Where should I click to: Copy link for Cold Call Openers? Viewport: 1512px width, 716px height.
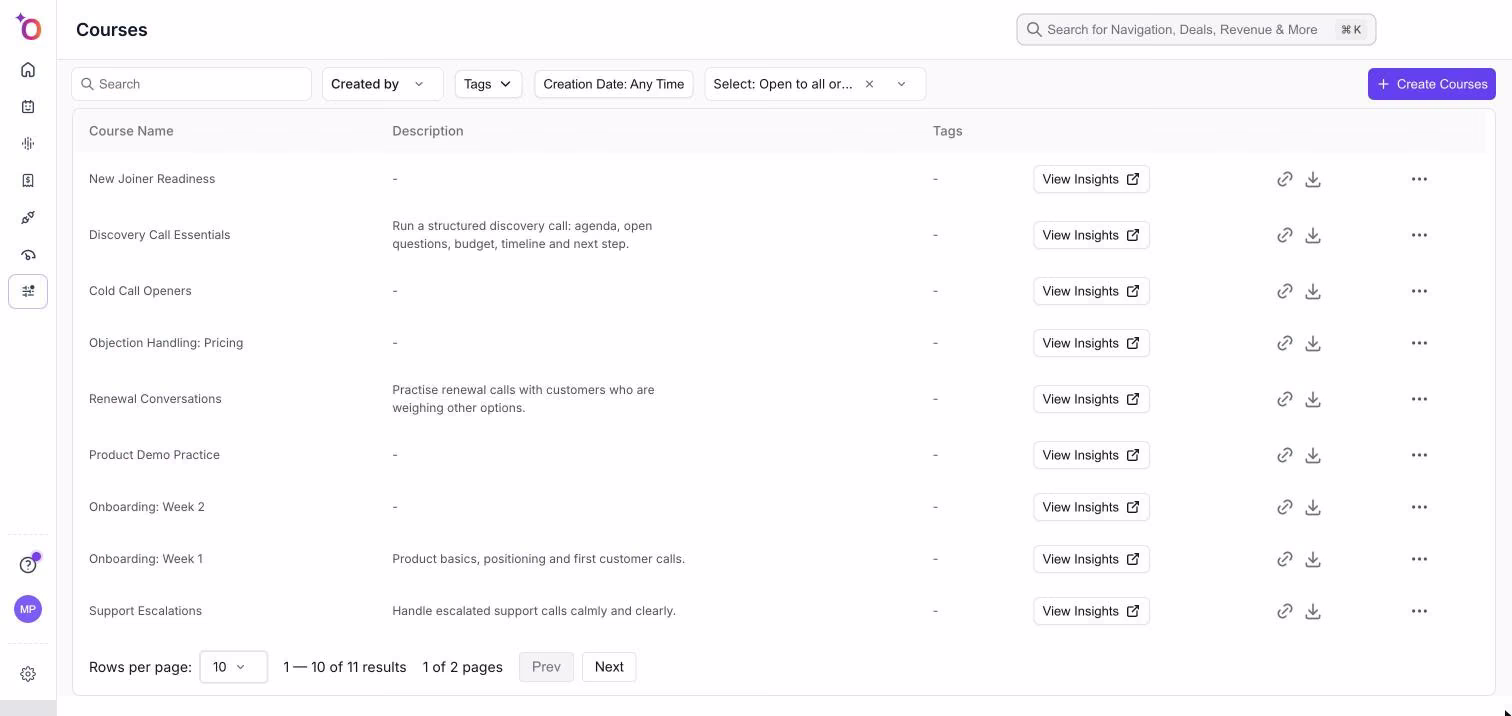[1285, 291]
